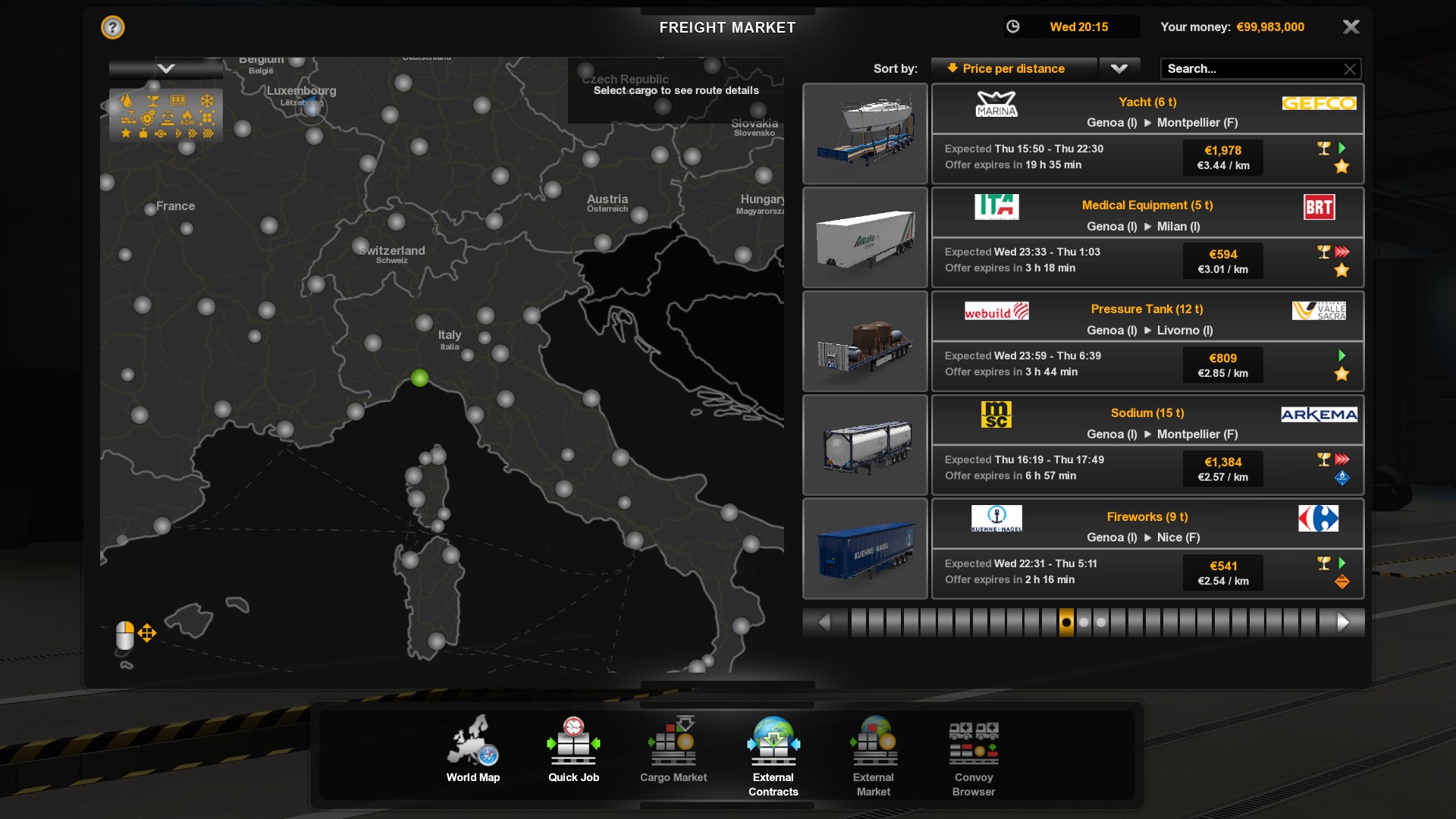The height and width of the screenshot is (819, 1456).
Task: Click the Marina company logo
Action: click(x=996, y=103)
